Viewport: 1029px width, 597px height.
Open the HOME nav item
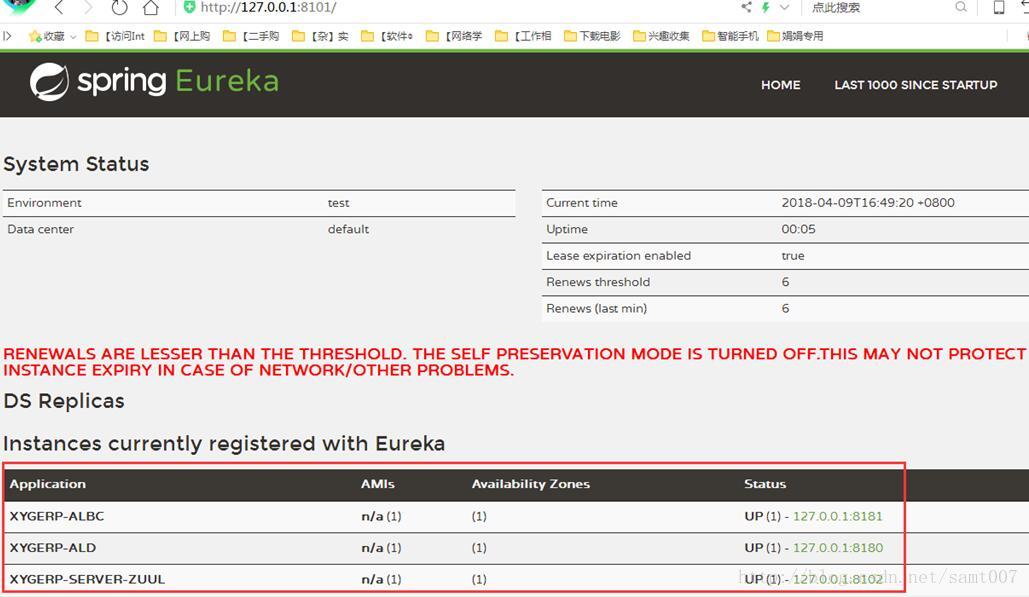tap(780, 85)
